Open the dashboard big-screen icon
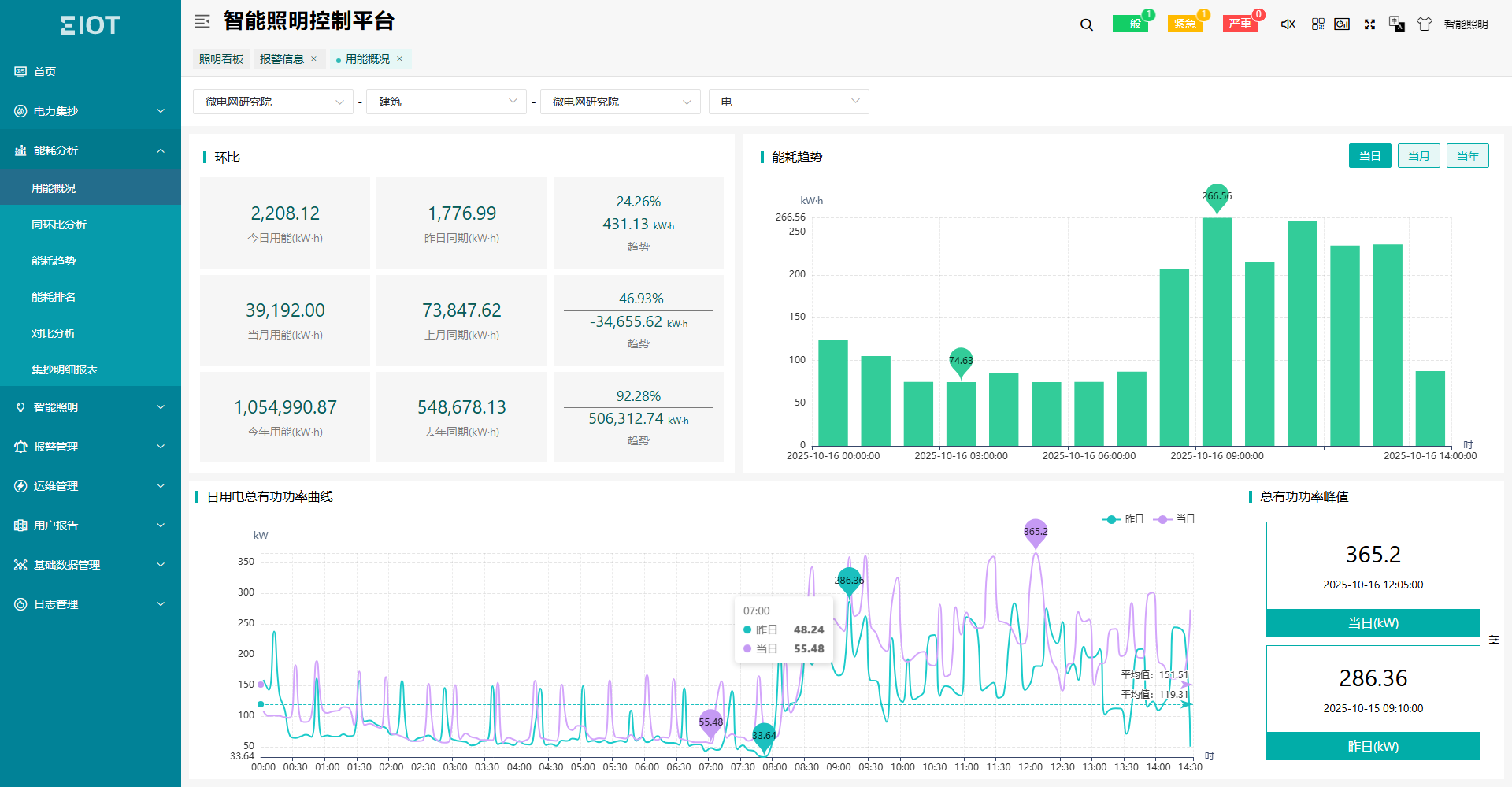 (1342, 24)
